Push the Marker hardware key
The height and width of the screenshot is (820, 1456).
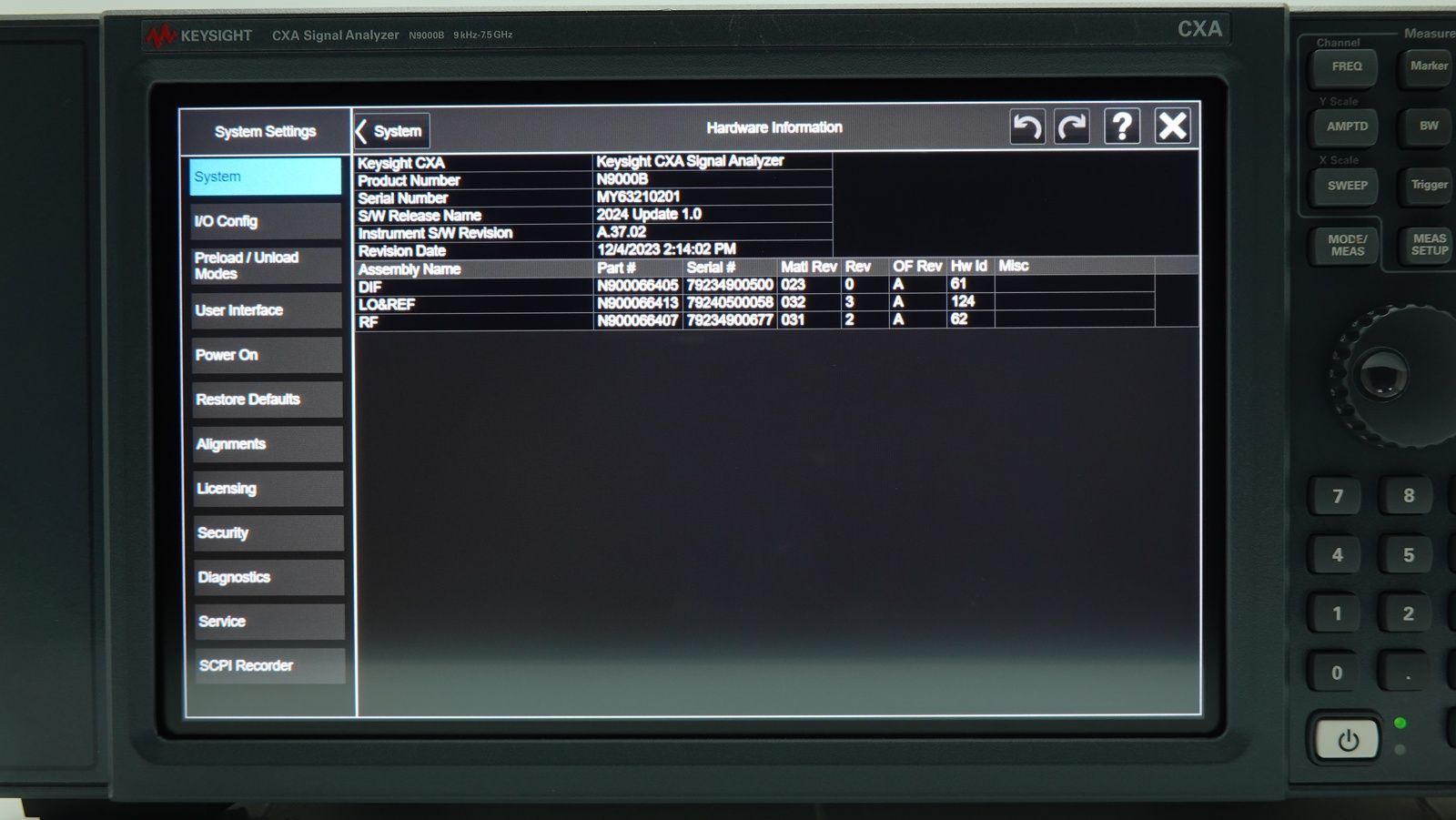[1427, 66]
